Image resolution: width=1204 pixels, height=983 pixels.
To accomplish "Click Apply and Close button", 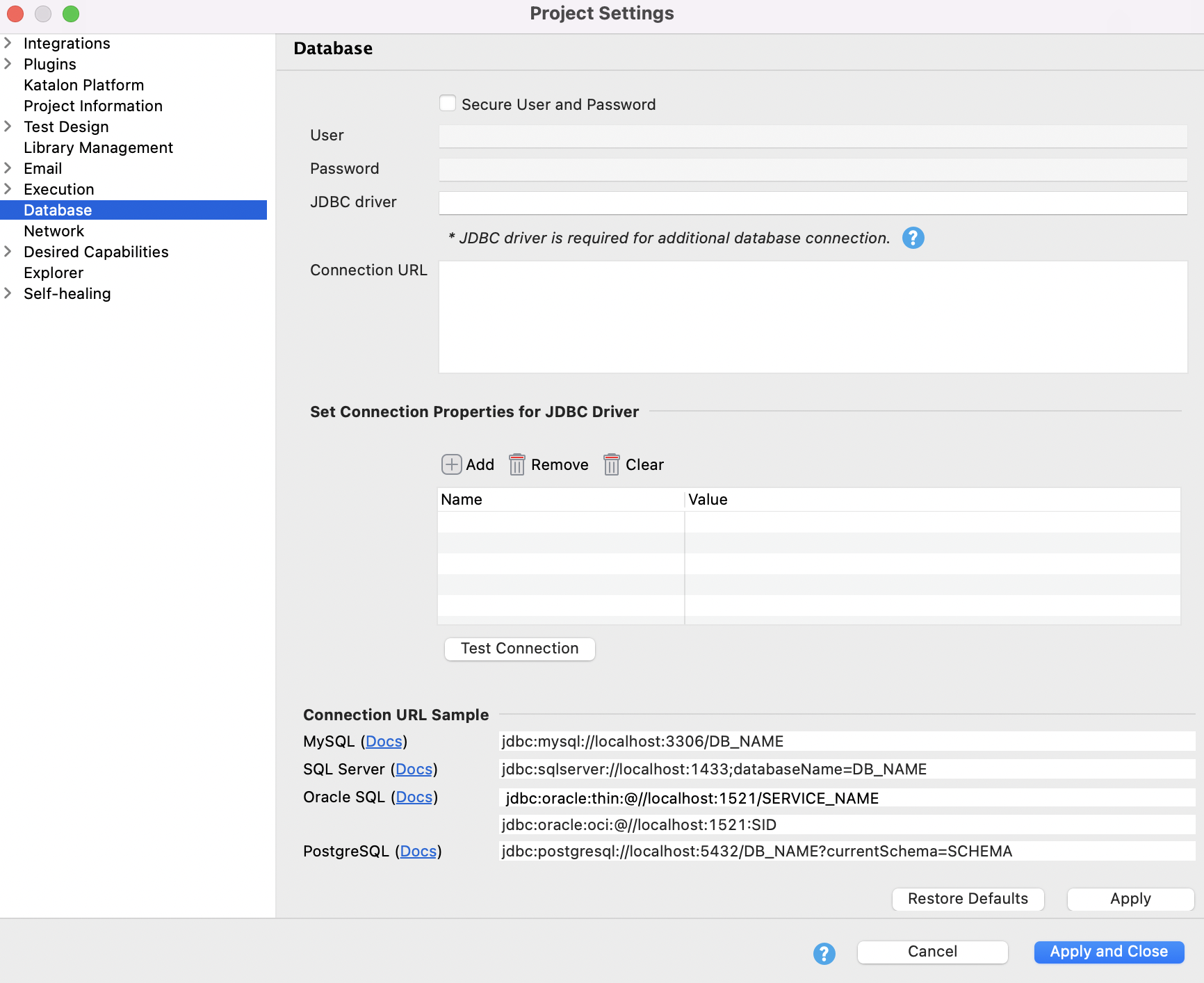I will (x=1108, y=952).
